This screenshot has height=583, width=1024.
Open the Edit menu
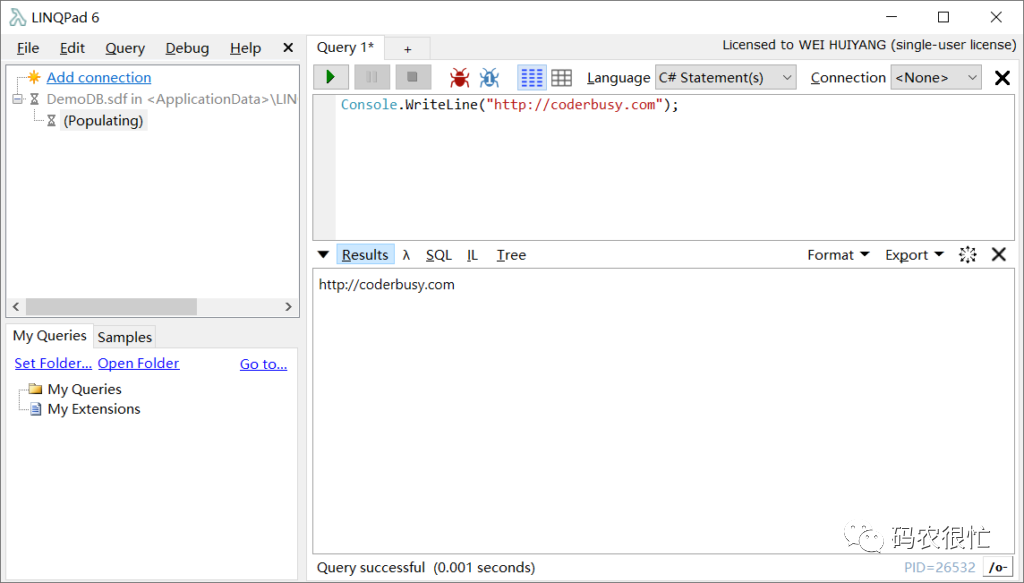(72, 48)
